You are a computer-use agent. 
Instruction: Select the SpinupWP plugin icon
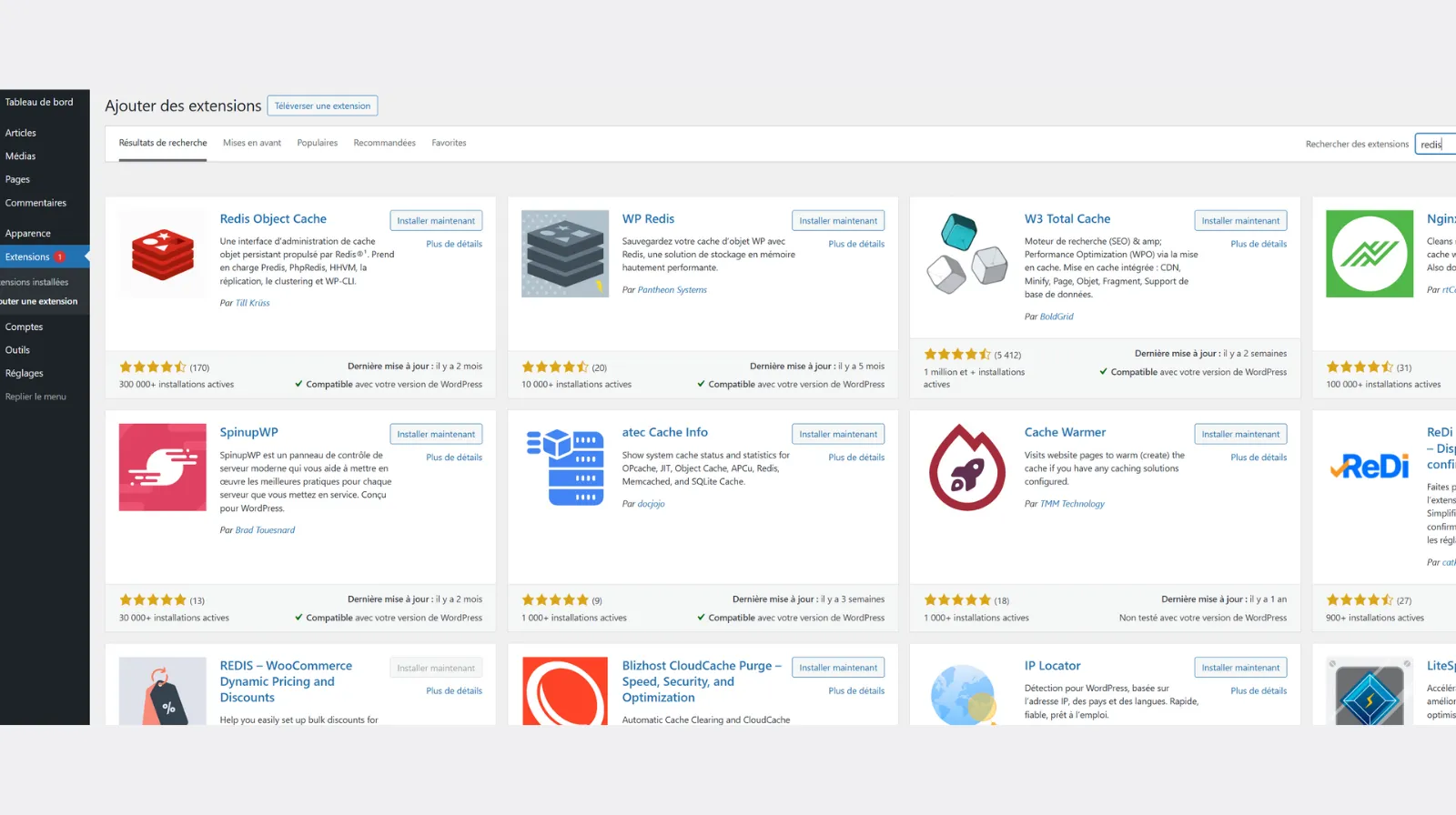pyautogui.click(x=162, y=467)
